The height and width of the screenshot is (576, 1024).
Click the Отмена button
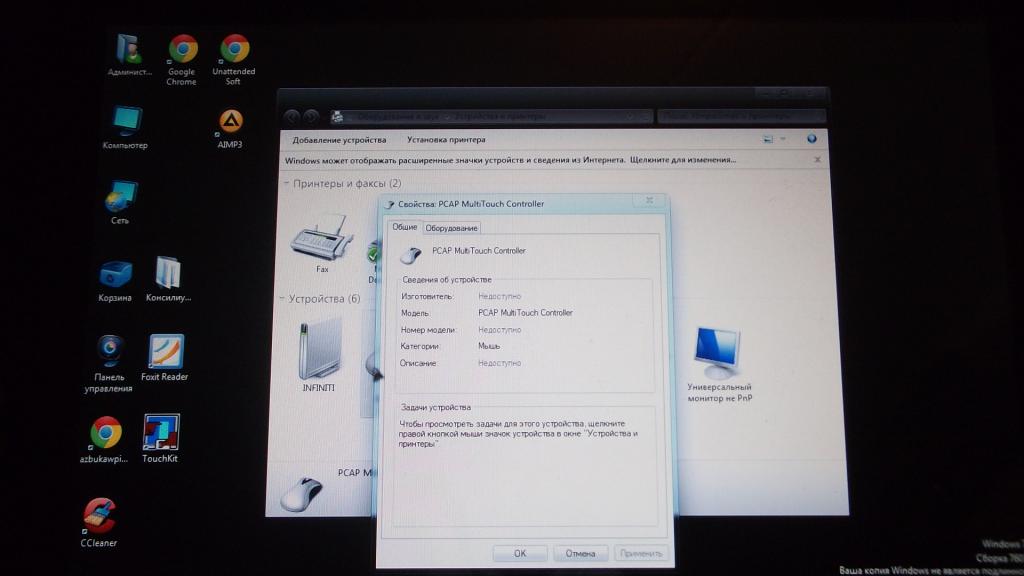click(580, 553)
